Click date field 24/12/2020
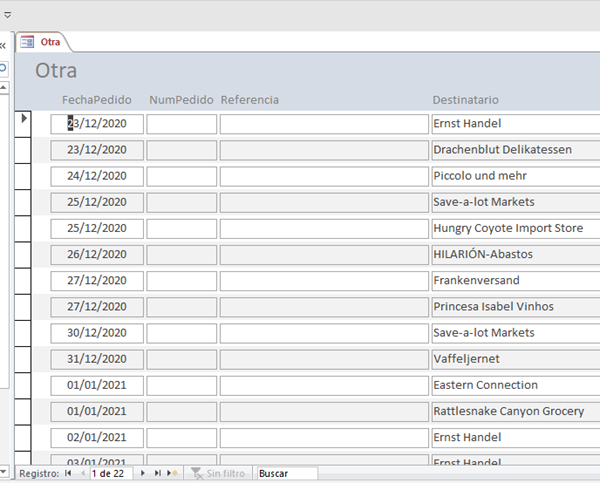This screenshot has width=600, height=483. coord(97,176)
